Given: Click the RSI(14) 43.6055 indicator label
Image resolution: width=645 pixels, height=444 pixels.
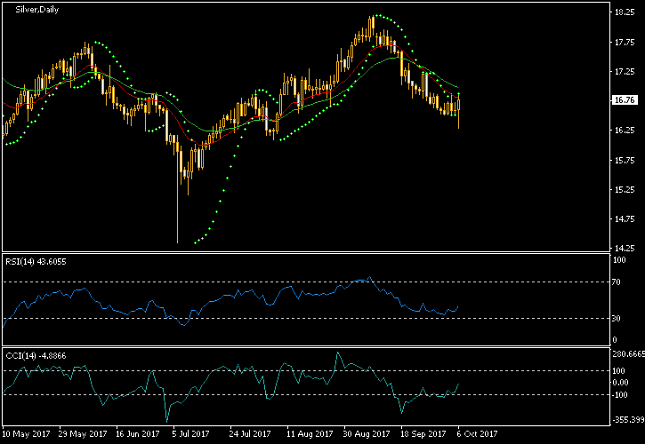Looking at the screenshot, I should pos(36,262).
